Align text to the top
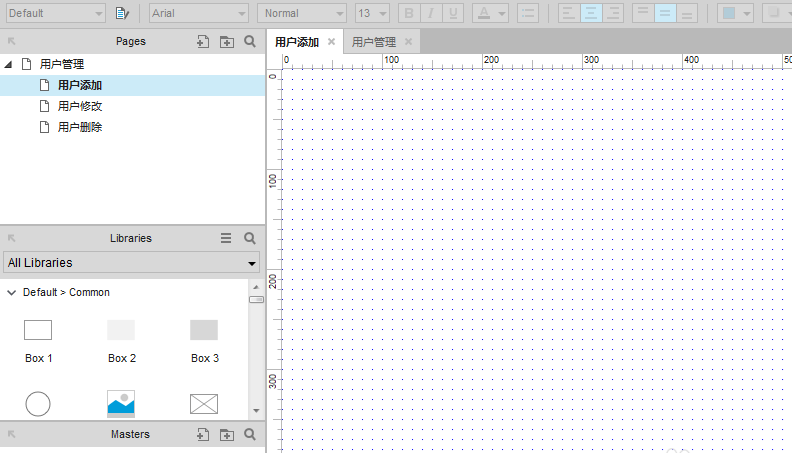792x453 pixels. tap(643, 13)
